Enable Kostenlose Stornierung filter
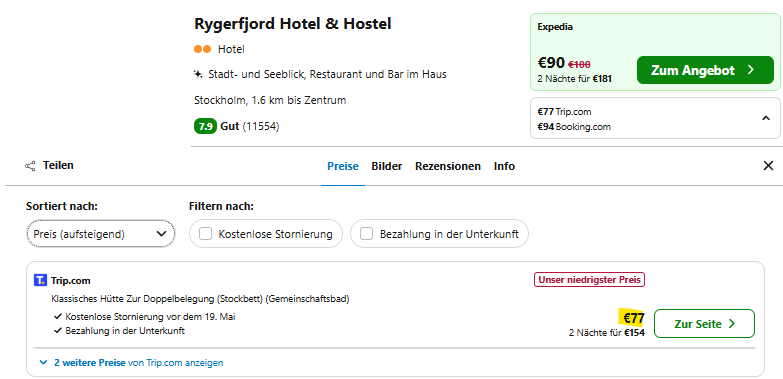Screen dimensions: 783x379 [x=205, y=234]
